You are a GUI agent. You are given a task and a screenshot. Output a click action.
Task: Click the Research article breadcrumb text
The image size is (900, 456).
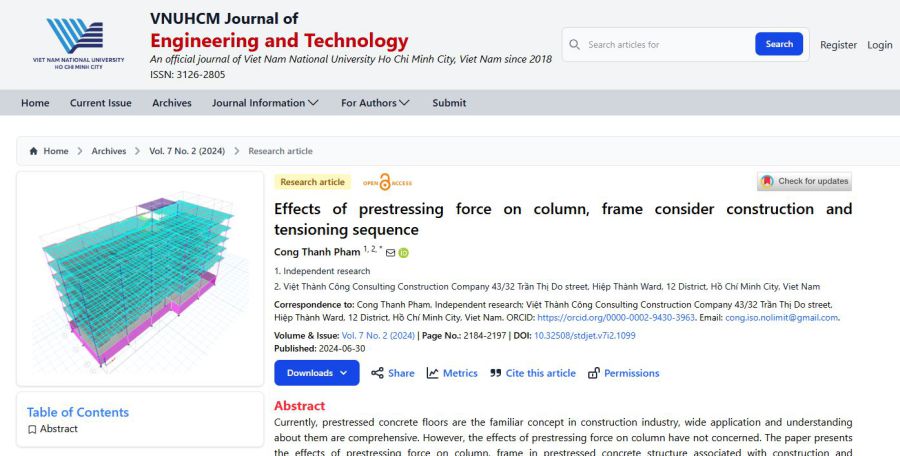tap(280, 151)
